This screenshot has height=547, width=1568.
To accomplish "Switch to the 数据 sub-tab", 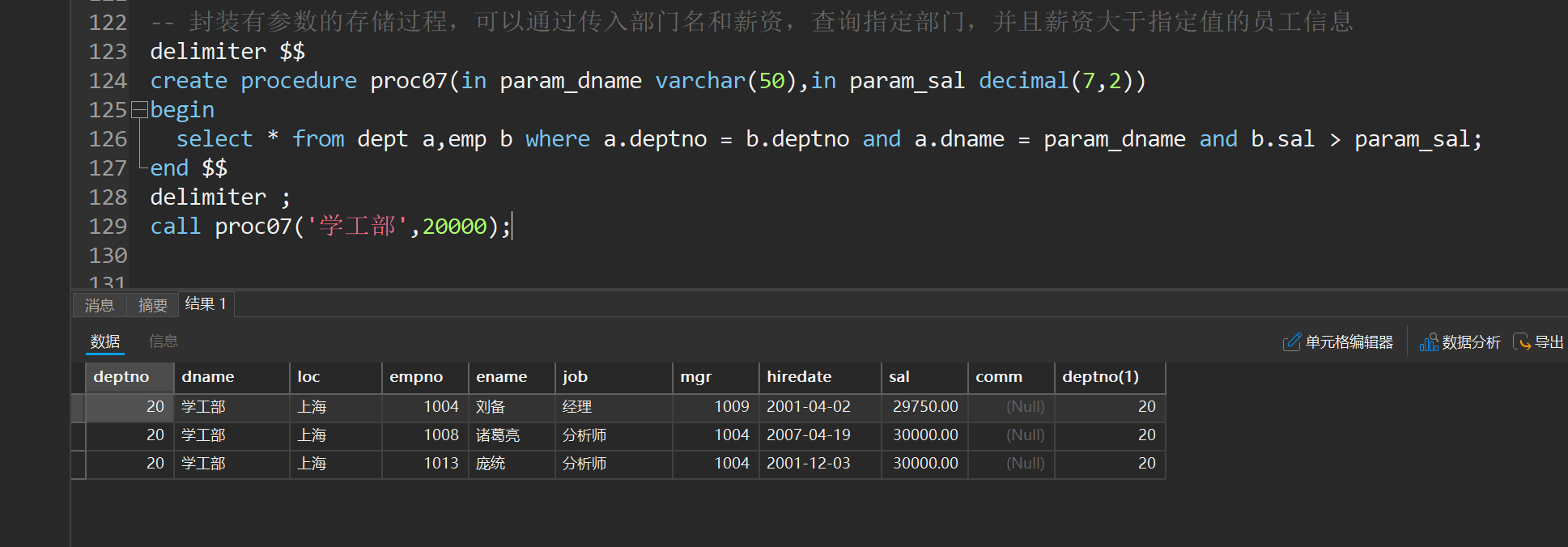I will [x=105, y=341].
